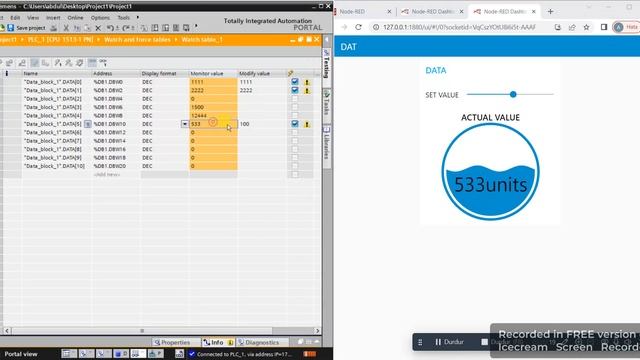Image resolution: width=640 pixels, height=360 pixels.
Task: Open the Undo history dropdown
Action: pyautogui.click(x=117, y=28)
